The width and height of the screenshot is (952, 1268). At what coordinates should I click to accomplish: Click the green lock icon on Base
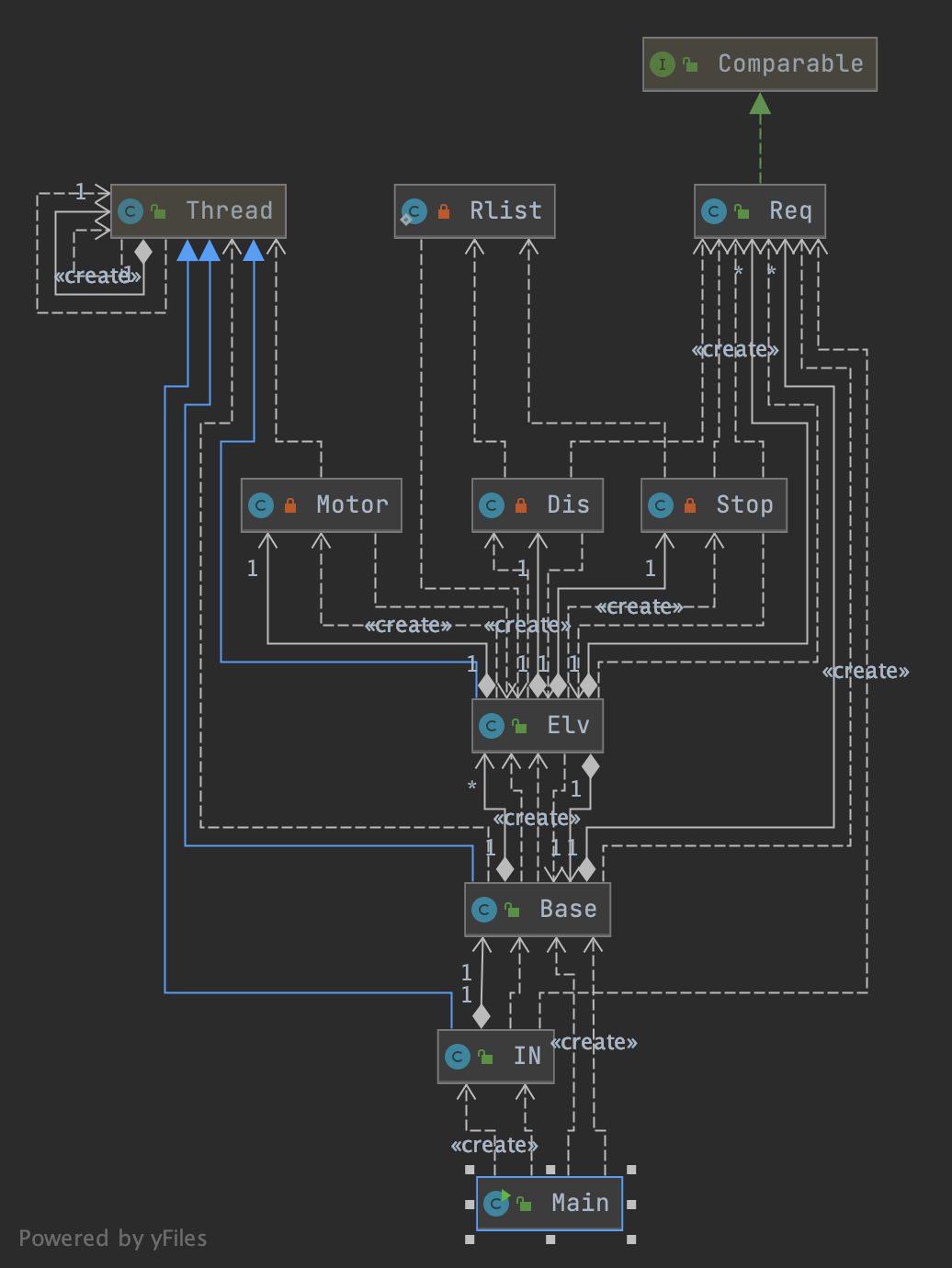(x=513, y=910)
